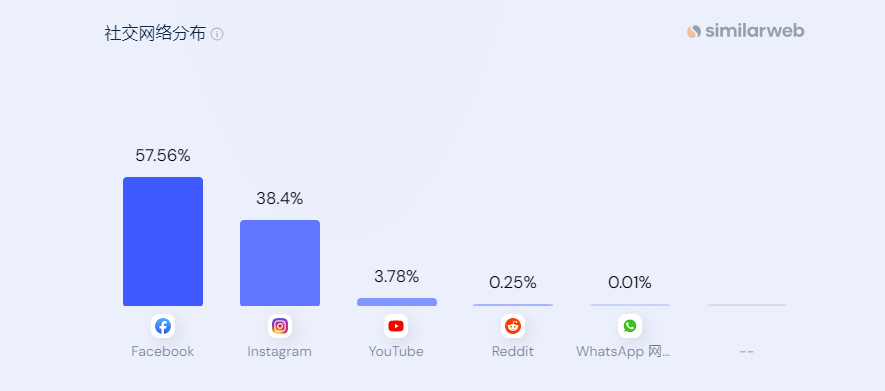Click the Facebook icon
885x391 pixels.
coord(163,326)
